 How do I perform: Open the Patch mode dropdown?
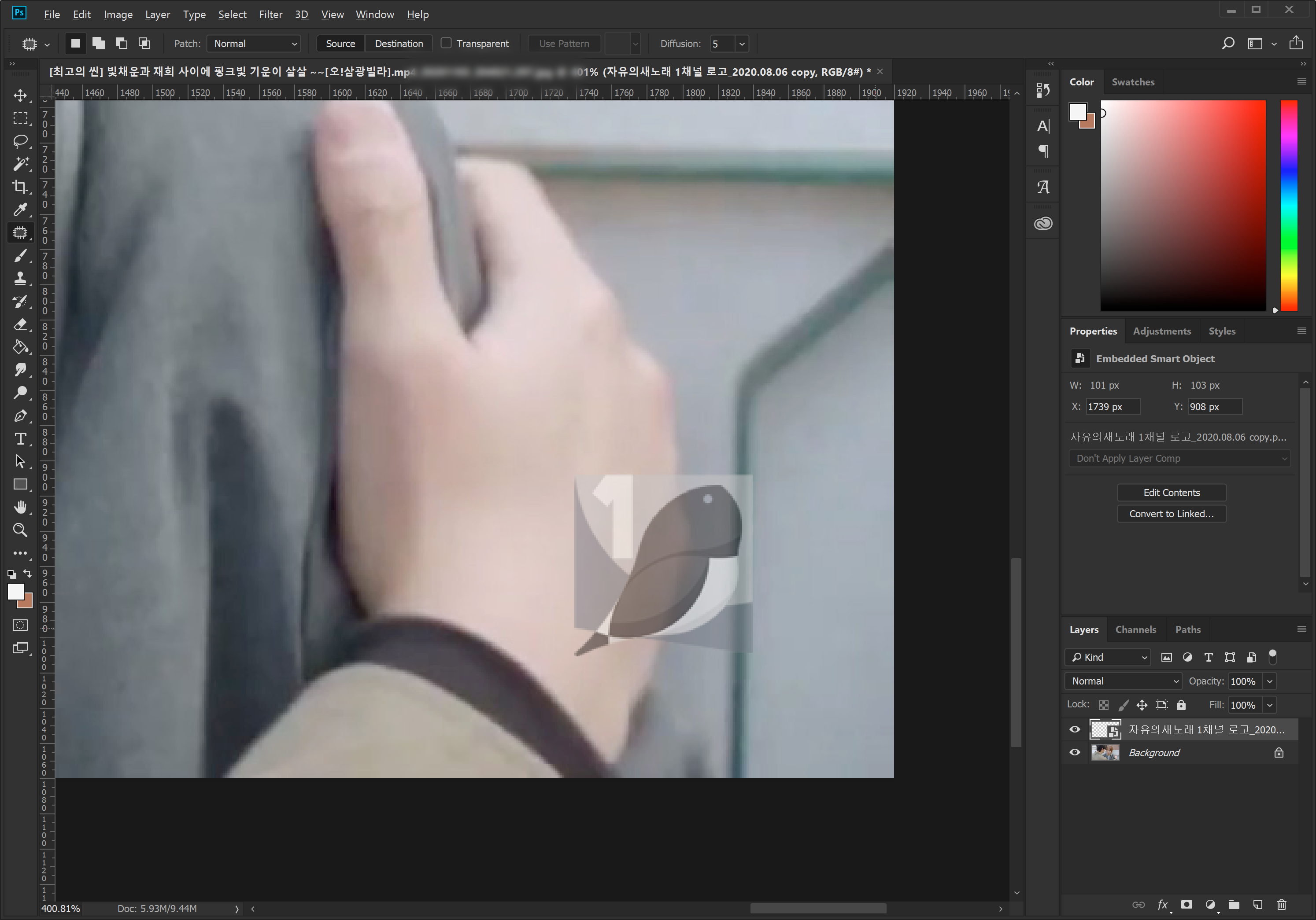255,44
